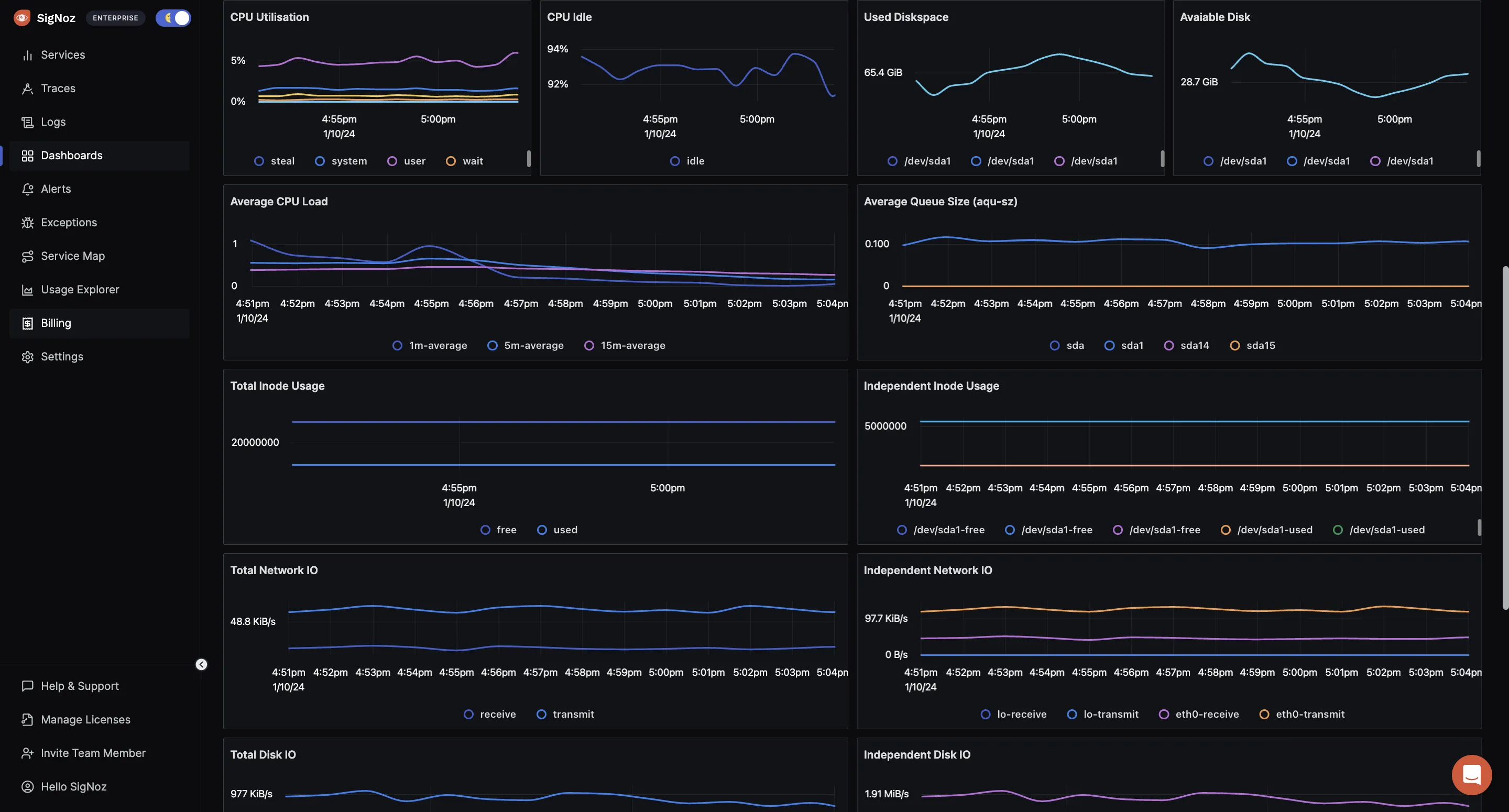This screenshot has height=812, width=1509.
Task: Toggle the receive series in Total Network IO
Action: tap(490, 715)
